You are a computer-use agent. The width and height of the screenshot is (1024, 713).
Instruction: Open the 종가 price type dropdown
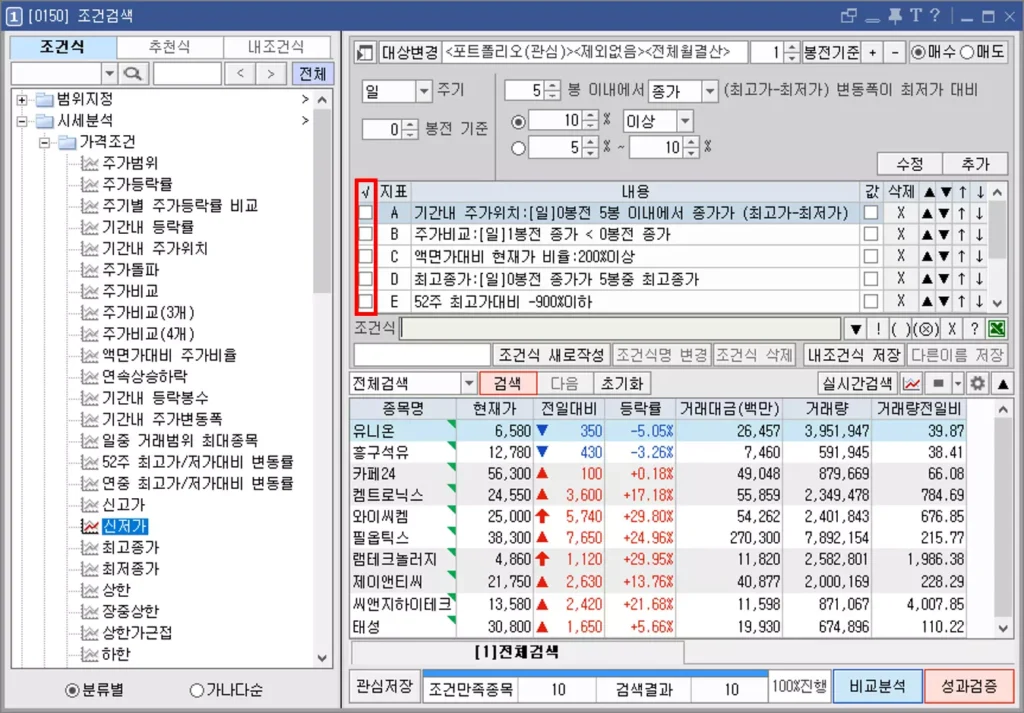(711, 91)
